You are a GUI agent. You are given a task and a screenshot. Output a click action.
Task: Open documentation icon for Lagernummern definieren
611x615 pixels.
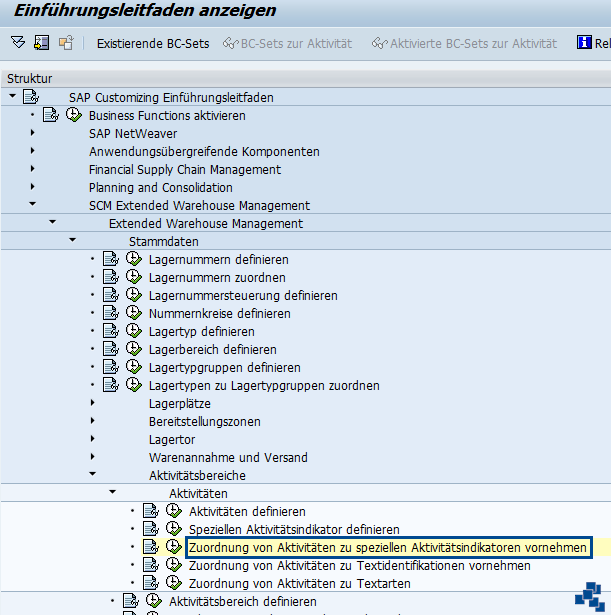click(x=111, y=260)
